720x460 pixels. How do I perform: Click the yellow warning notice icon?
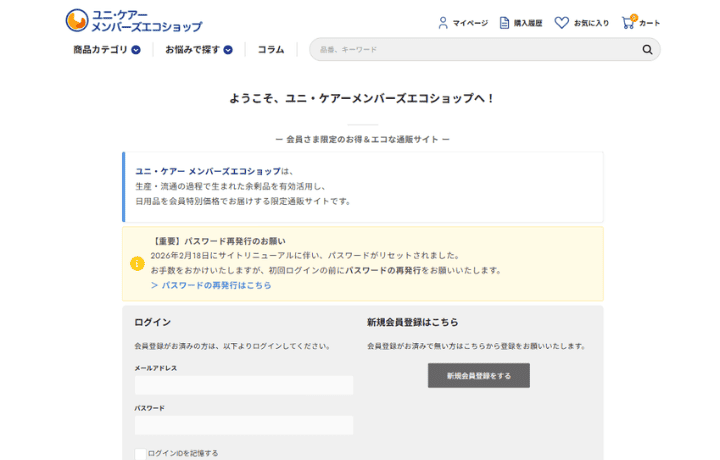[137, 264]
